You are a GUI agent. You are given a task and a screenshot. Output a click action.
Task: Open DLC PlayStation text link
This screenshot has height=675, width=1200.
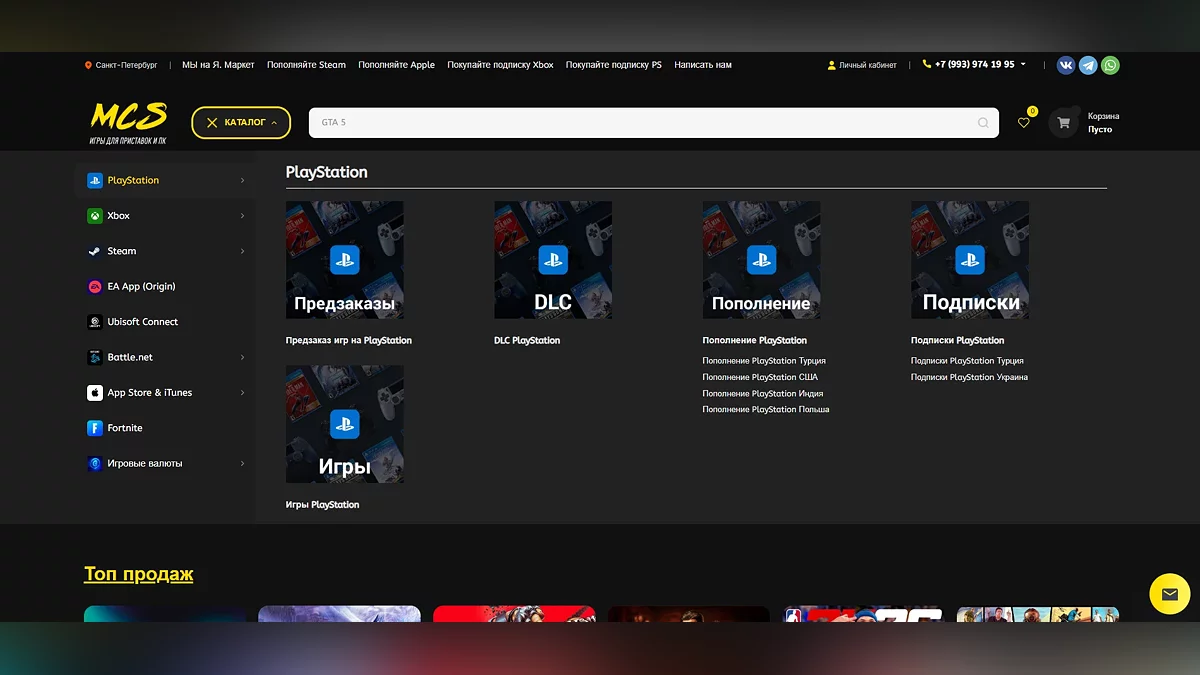[527, 341]
